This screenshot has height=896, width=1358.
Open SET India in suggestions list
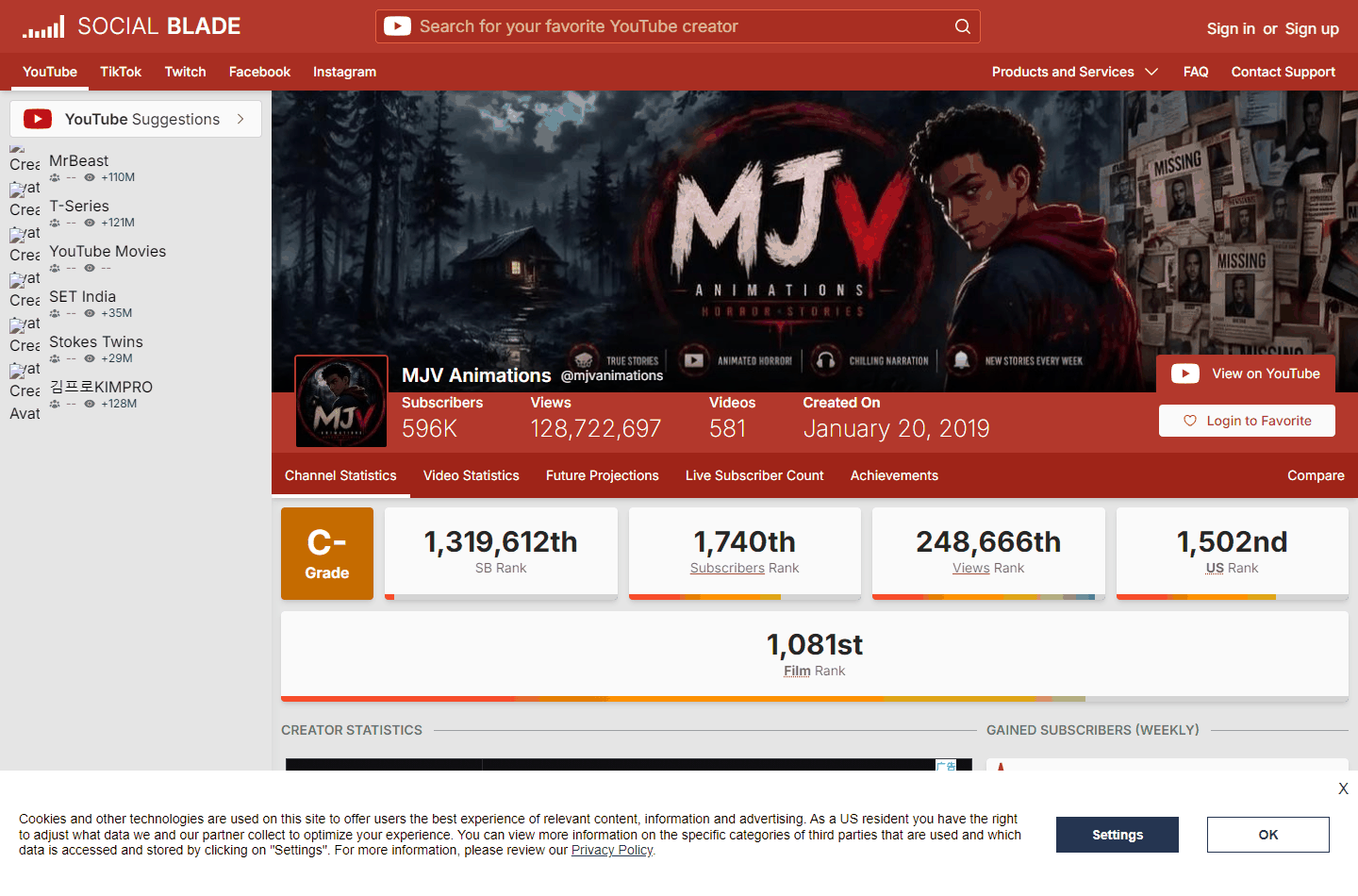coord(83,296)
